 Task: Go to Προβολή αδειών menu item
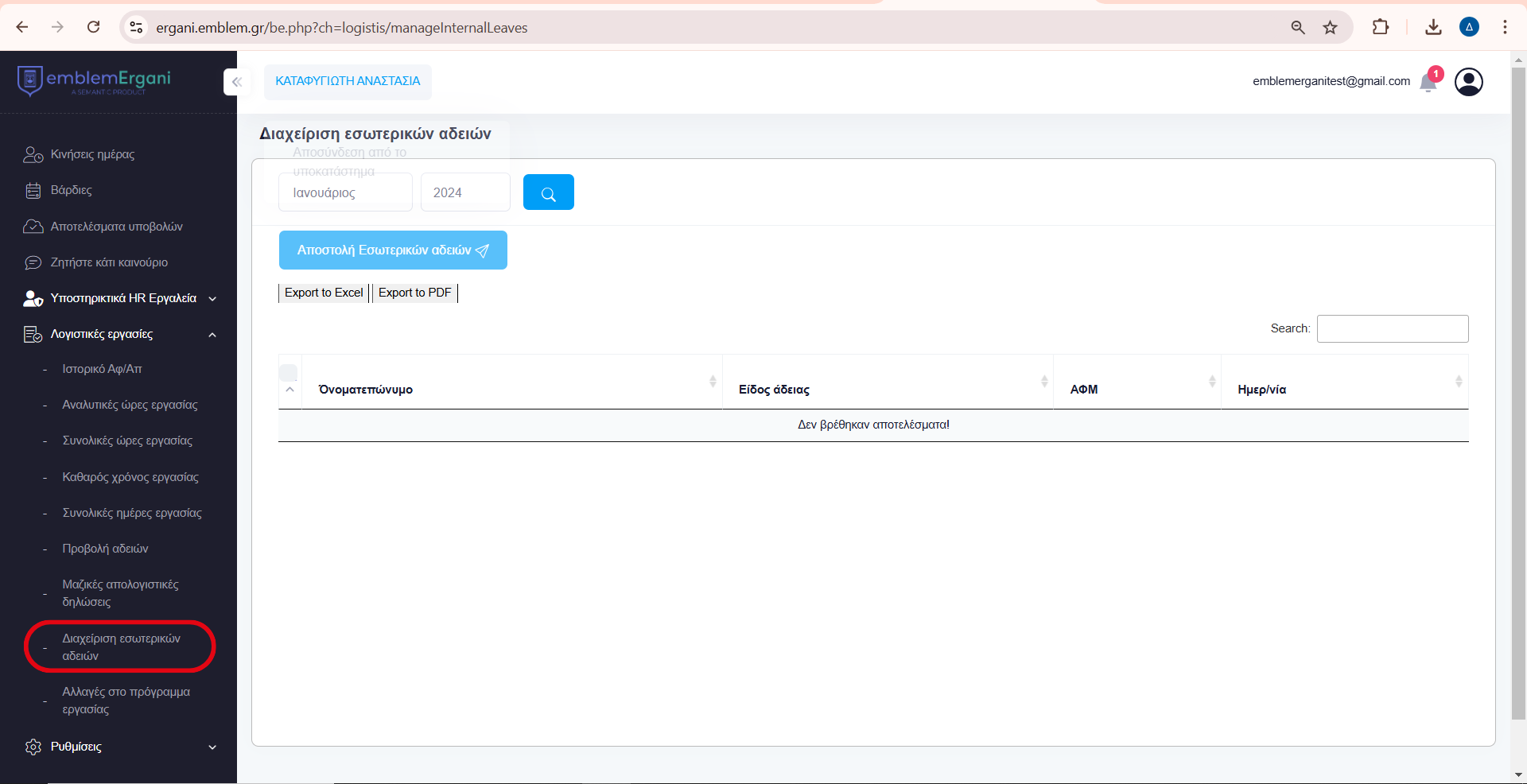point(105,549)
